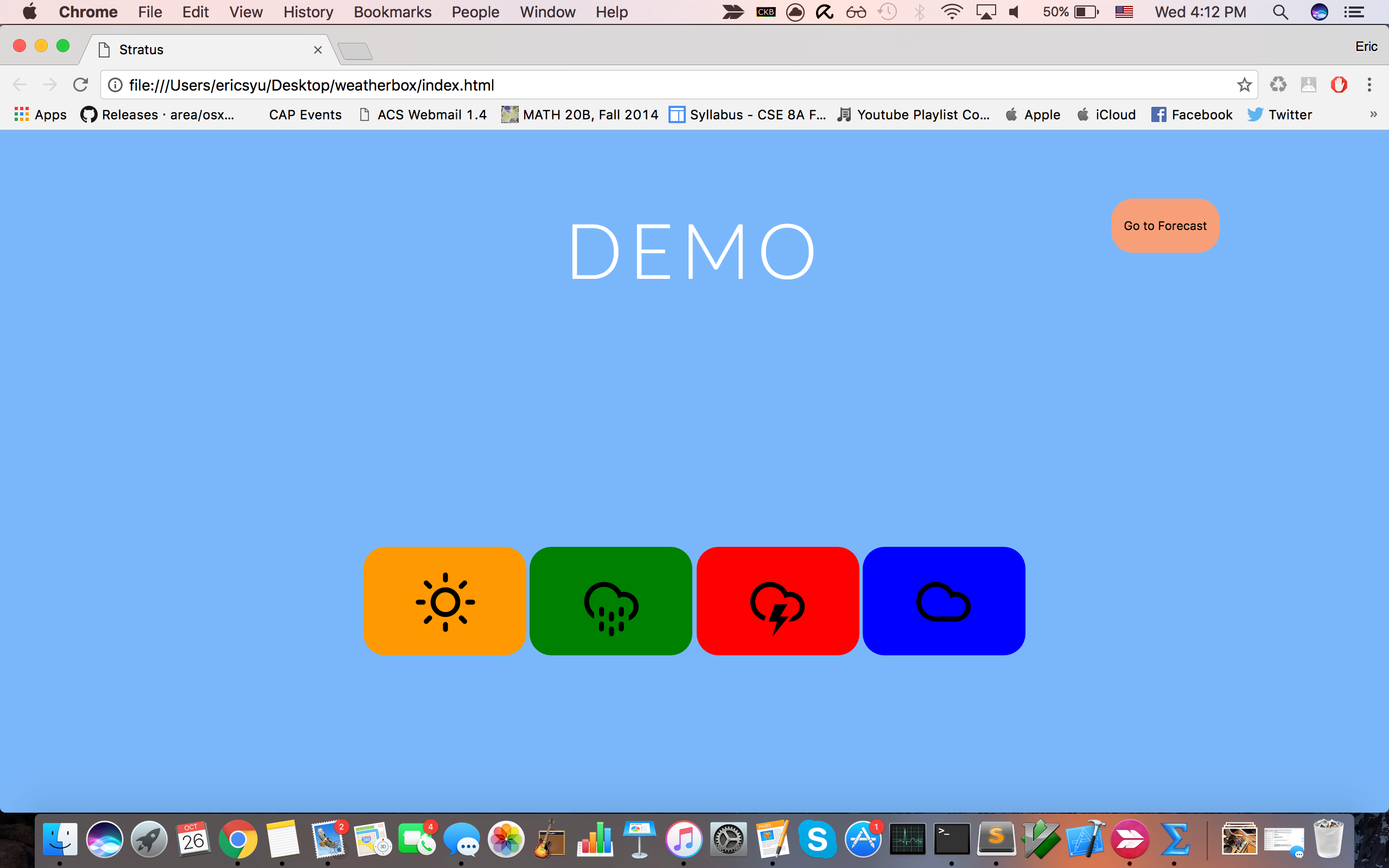Viewport: 1389px width, 868px height.
Task: Open Terminal from the Dock
Action: click(x=952, y=839)
